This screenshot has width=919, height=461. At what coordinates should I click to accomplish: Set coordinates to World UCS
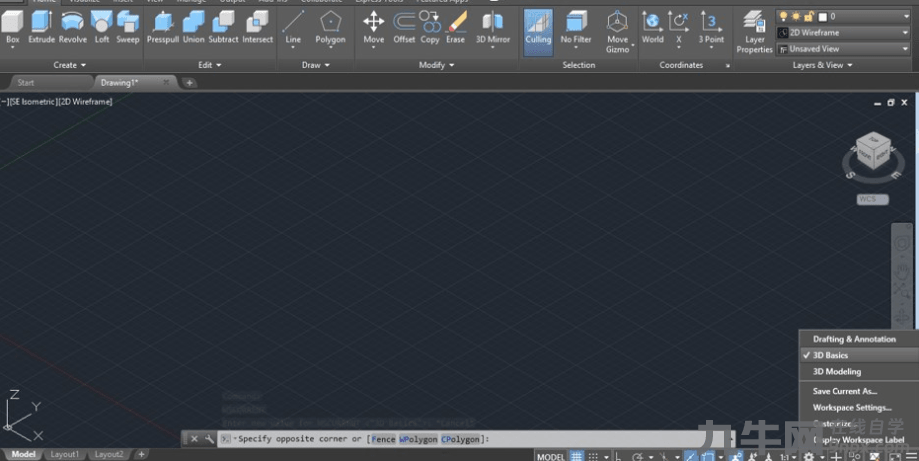(x=652, y=28)
